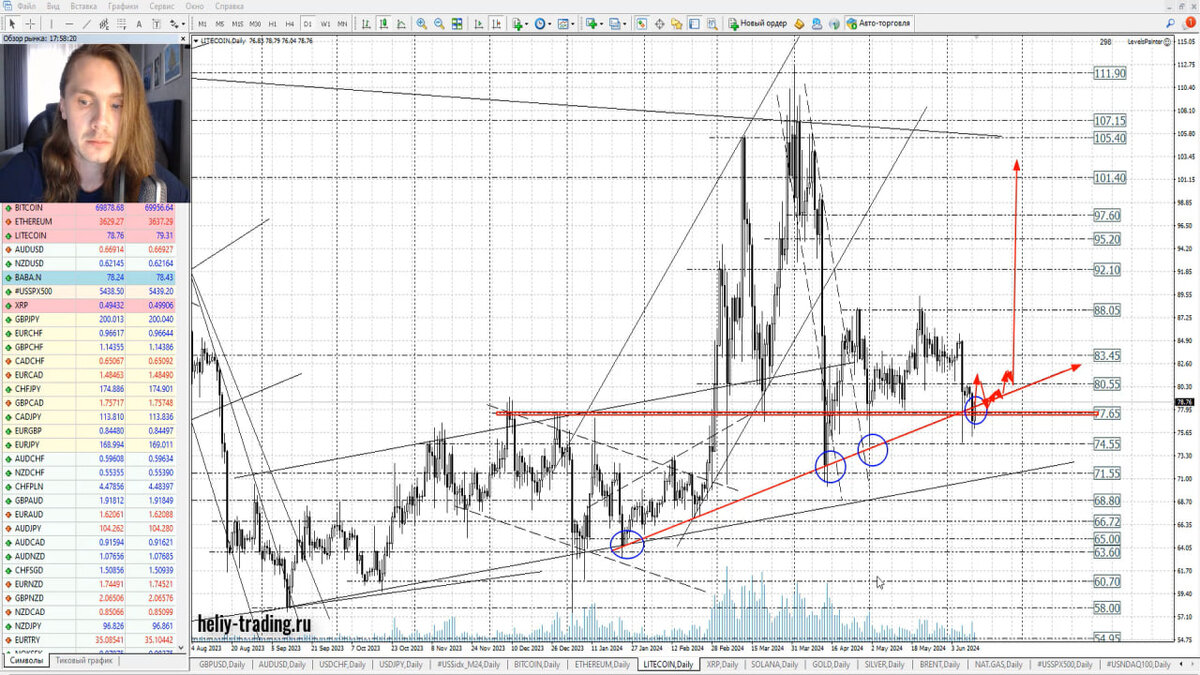Choose the equidistant channel tool
The width and height of the screenshot is (1200, 675).
(104, 22)
